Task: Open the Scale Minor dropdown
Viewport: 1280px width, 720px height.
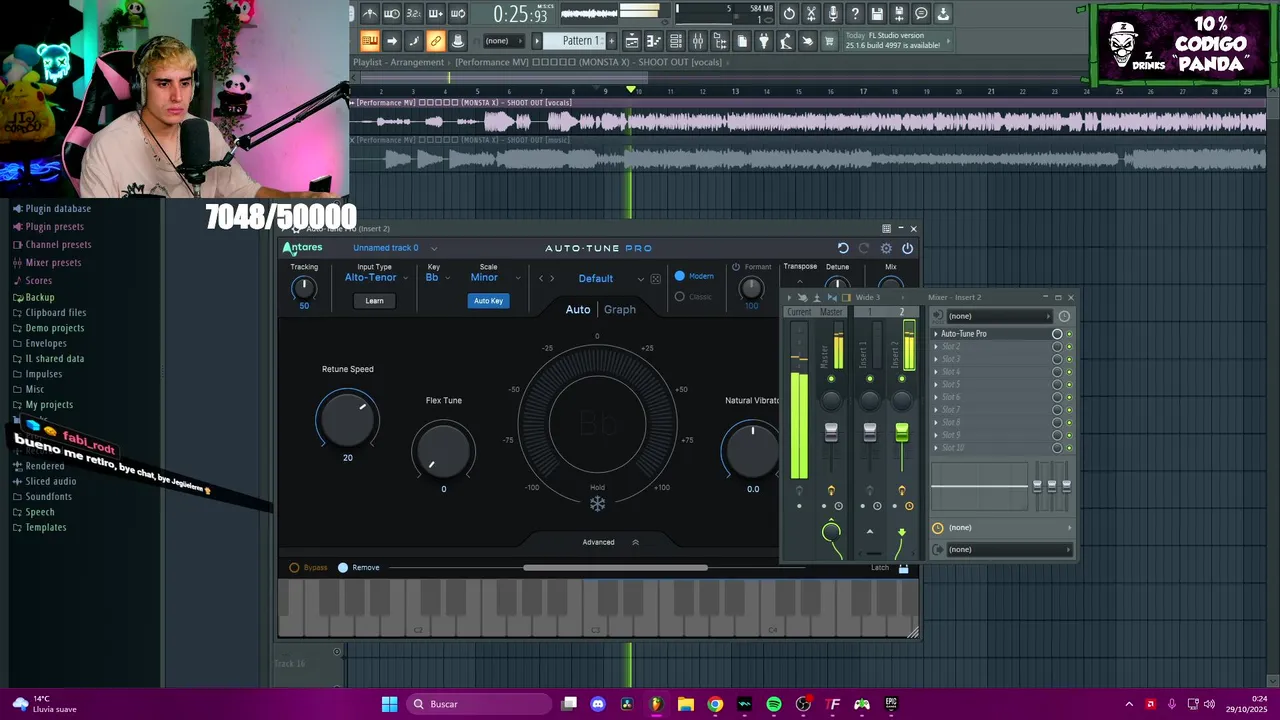Action: pos(495,277)
